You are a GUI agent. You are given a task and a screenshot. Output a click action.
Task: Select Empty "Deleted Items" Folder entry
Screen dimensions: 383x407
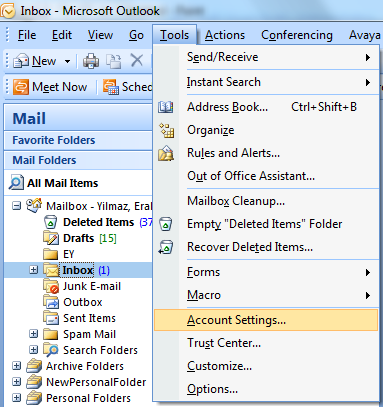pyautogui.click(x=266, y=224)
